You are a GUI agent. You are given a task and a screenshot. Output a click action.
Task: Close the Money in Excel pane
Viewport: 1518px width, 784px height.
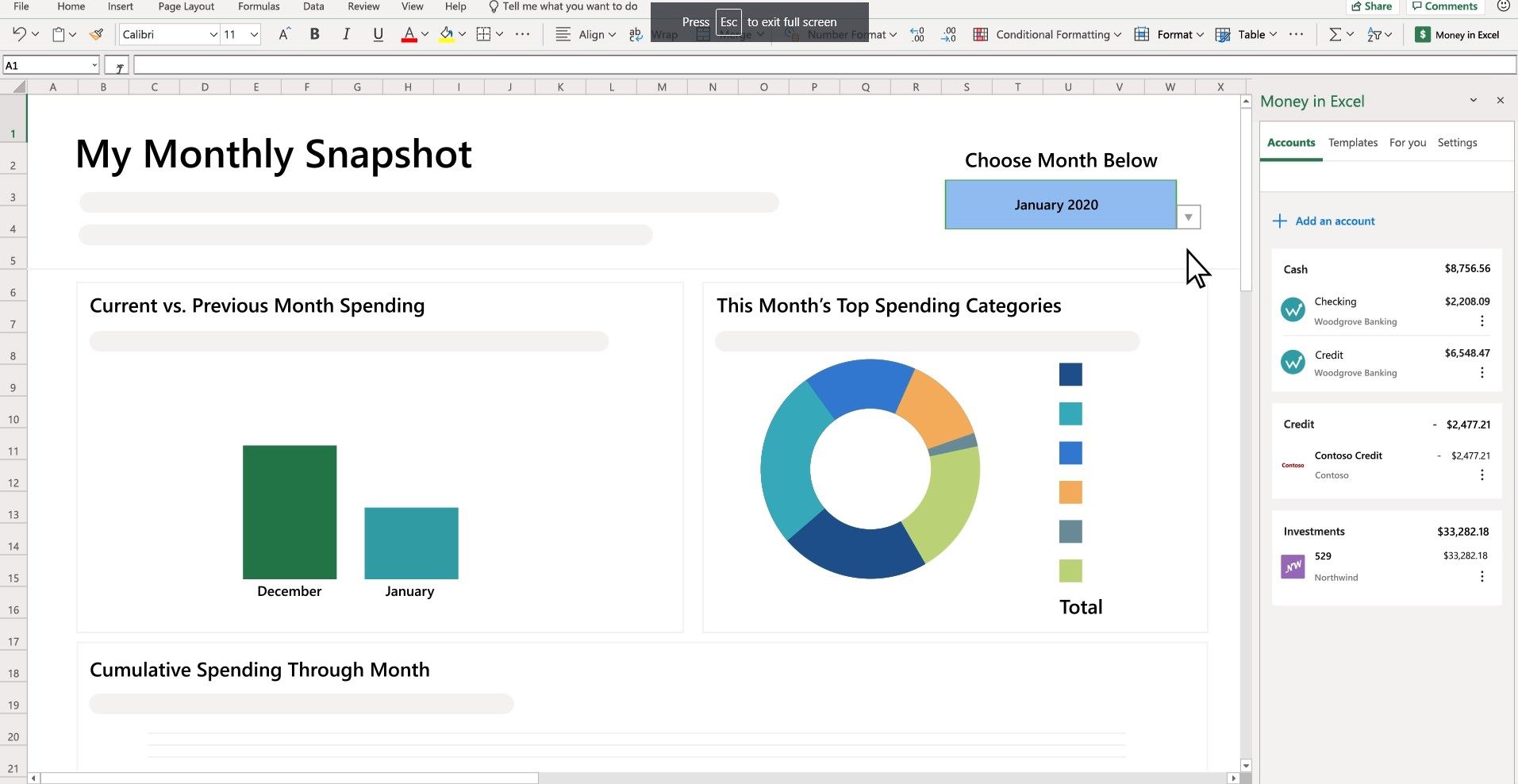point(1500,100)
